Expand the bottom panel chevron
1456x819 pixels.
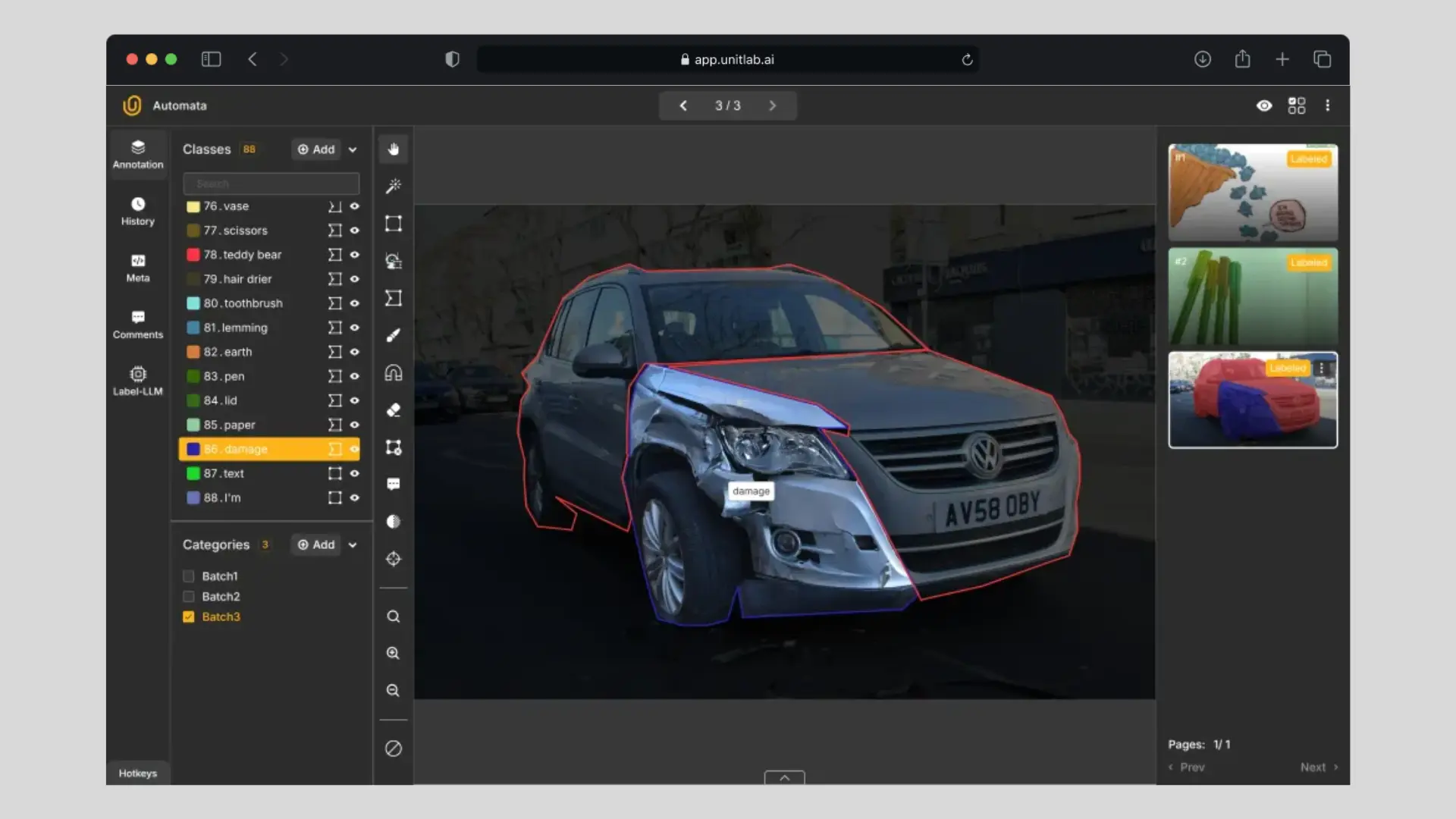784,777
